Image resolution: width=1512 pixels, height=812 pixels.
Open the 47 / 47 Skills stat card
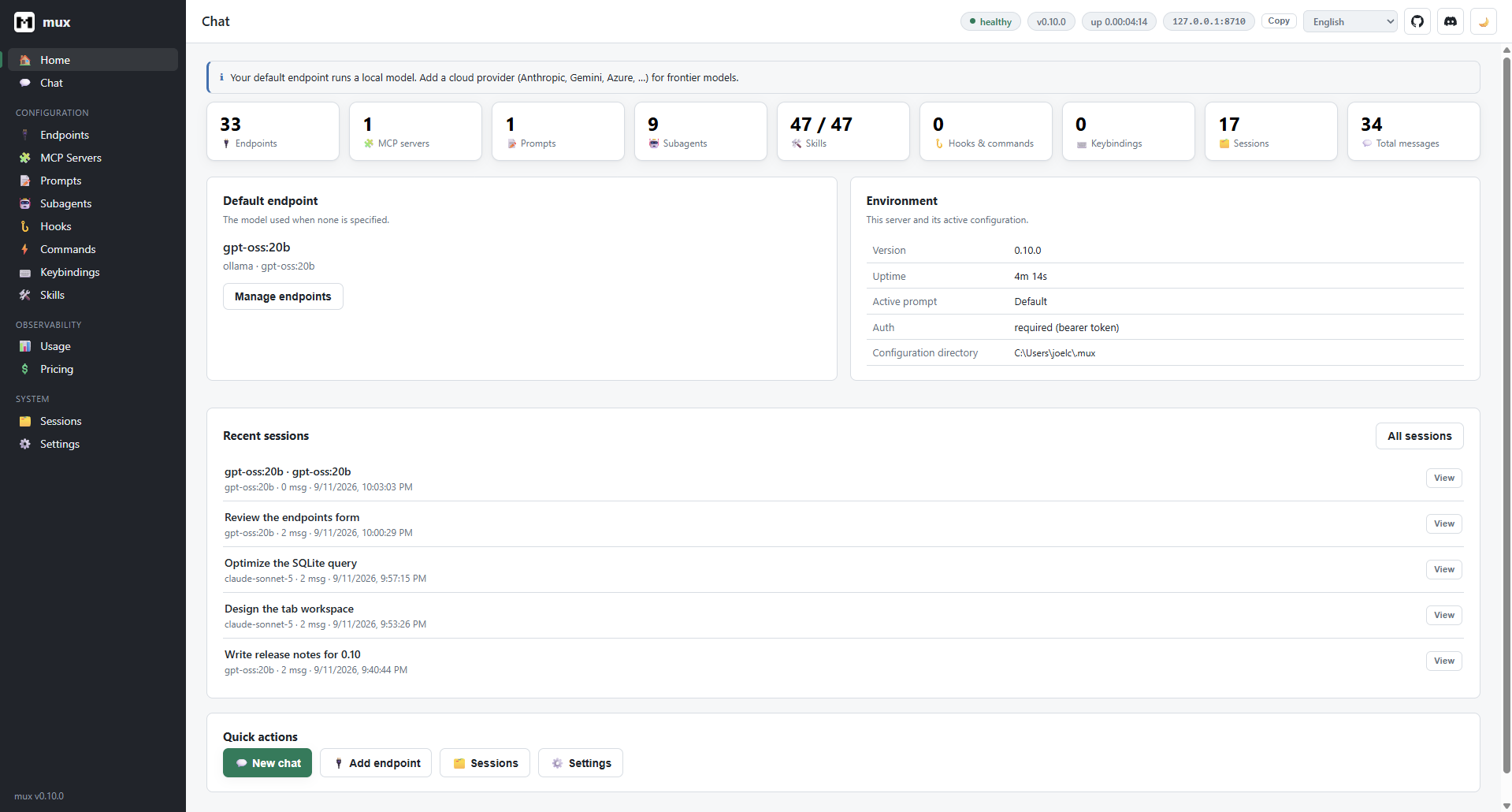[x=843, y=132]
